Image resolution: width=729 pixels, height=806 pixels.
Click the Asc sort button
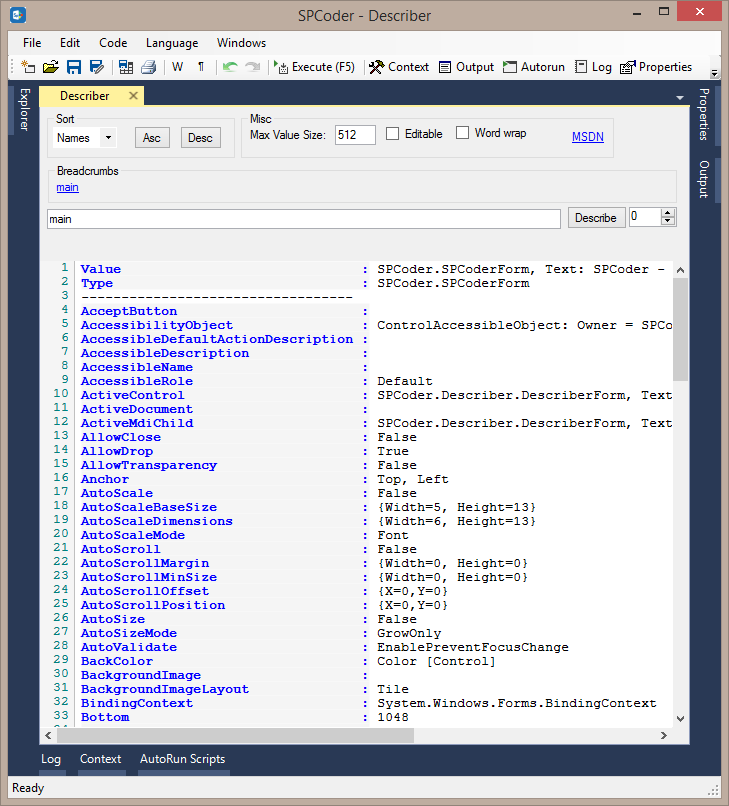coord(152,138)
